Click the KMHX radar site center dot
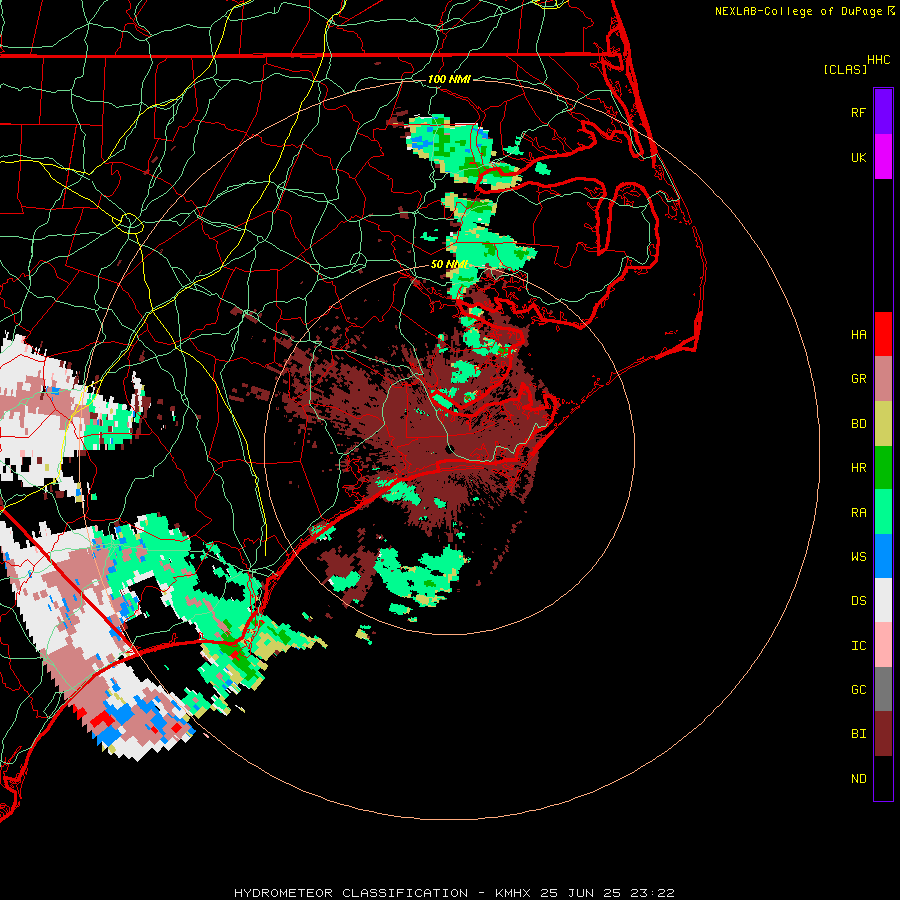900x900 pixels. [450, 448]
